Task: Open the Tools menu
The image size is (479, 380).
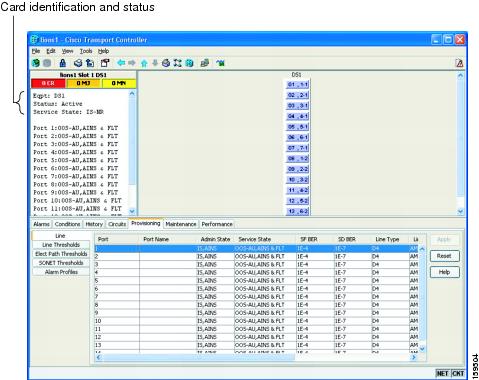Action: (86, 51)
